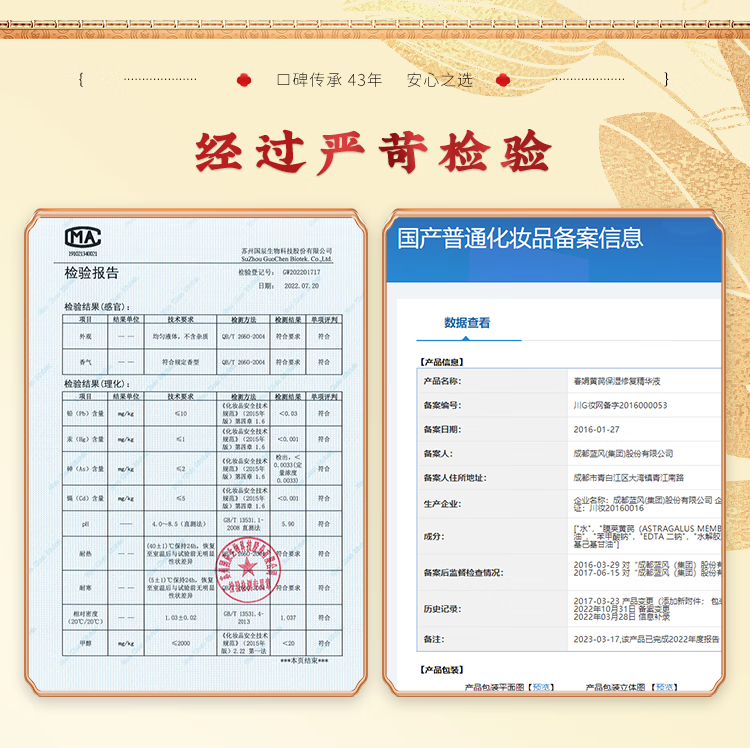Viewport: 750px width, 748px height.
Task: Click the 口碑传承 43年 slogan text
Action: click(329, 80)
